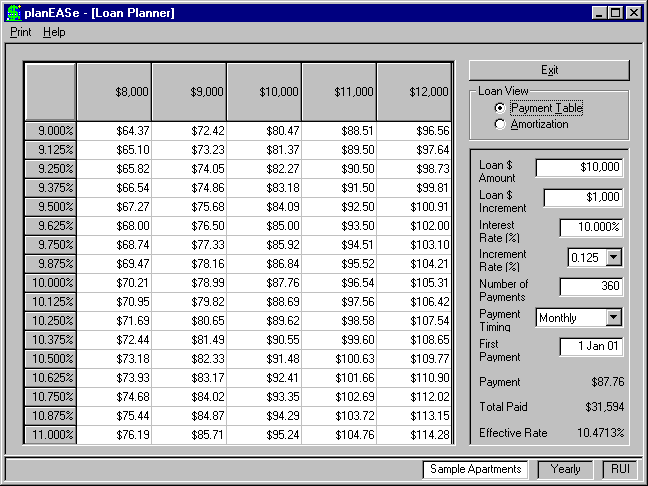Click the Loan $ Increment field
The height and width of the screenshot is (486, 648).
point(583,198)
